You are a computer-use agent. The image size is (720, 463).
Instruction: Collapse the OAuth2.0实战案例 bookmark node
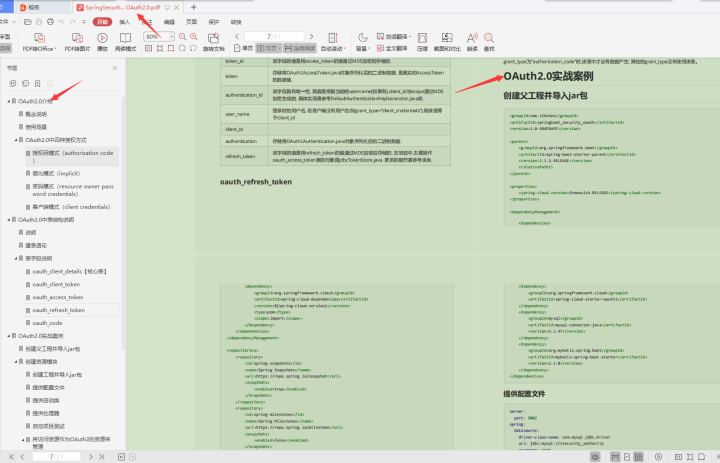coord(9,336)
